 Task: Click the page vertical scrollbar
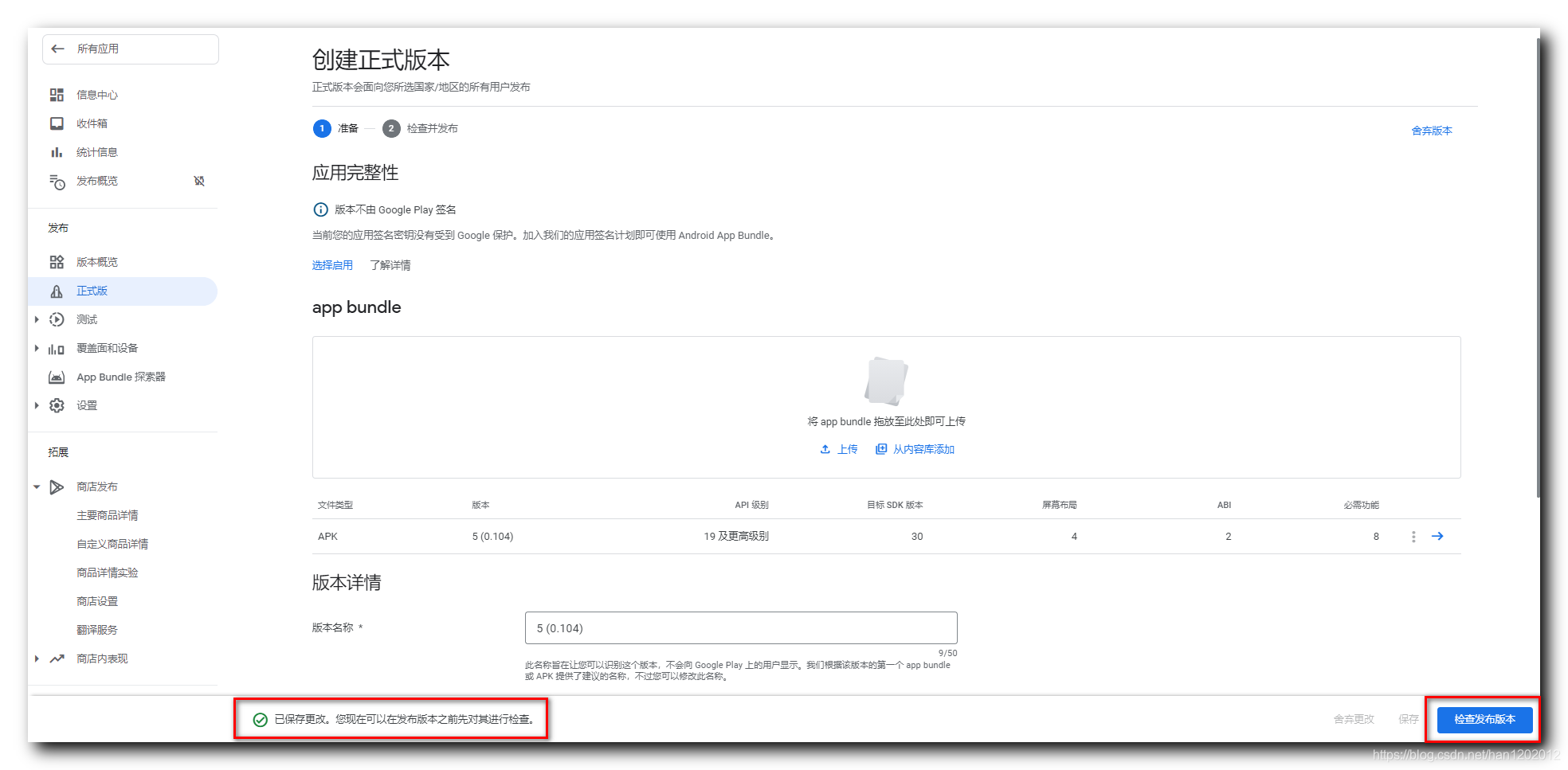pyautogui.click(x=1539, y=268)
